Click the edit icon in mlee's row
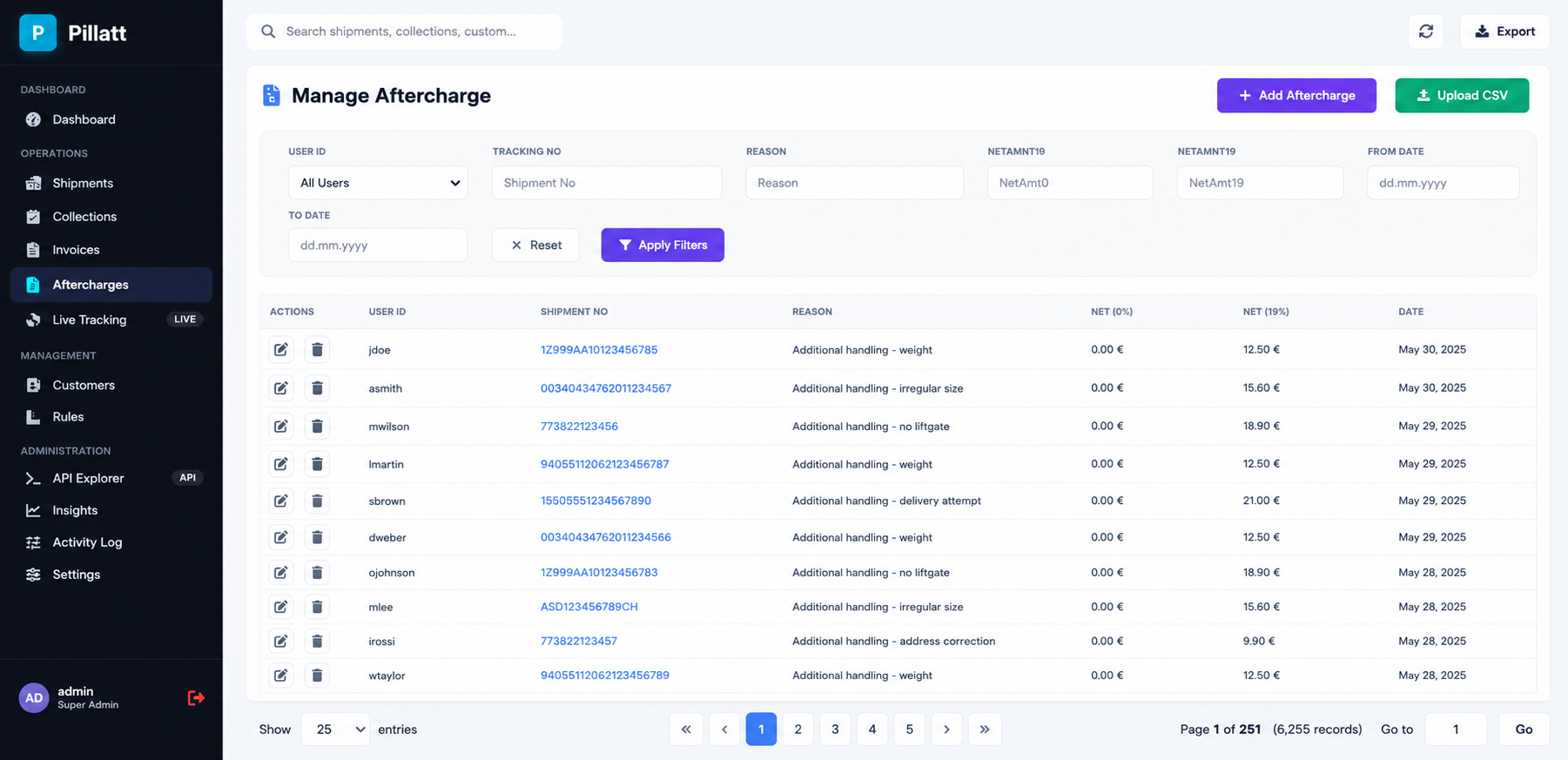This screenshot has width=1568, height=760. click(x=280, y=607)
